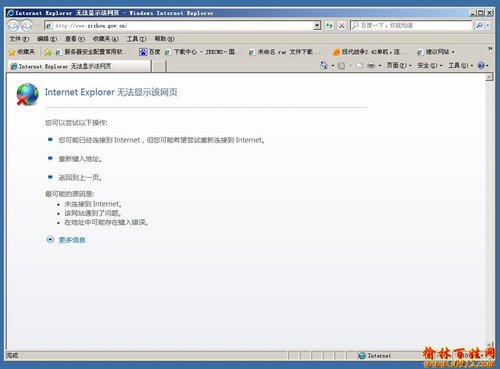Click the suggestion about reconnecting to Internet
This screenshot has height=369, width=500.
pos(162,140)
